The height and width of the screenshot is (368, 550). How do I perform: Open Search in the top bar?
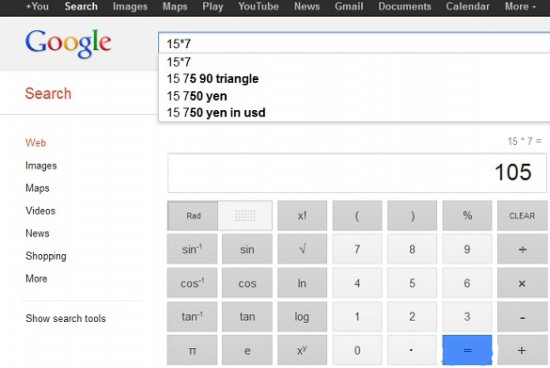[x=81, y=6]
